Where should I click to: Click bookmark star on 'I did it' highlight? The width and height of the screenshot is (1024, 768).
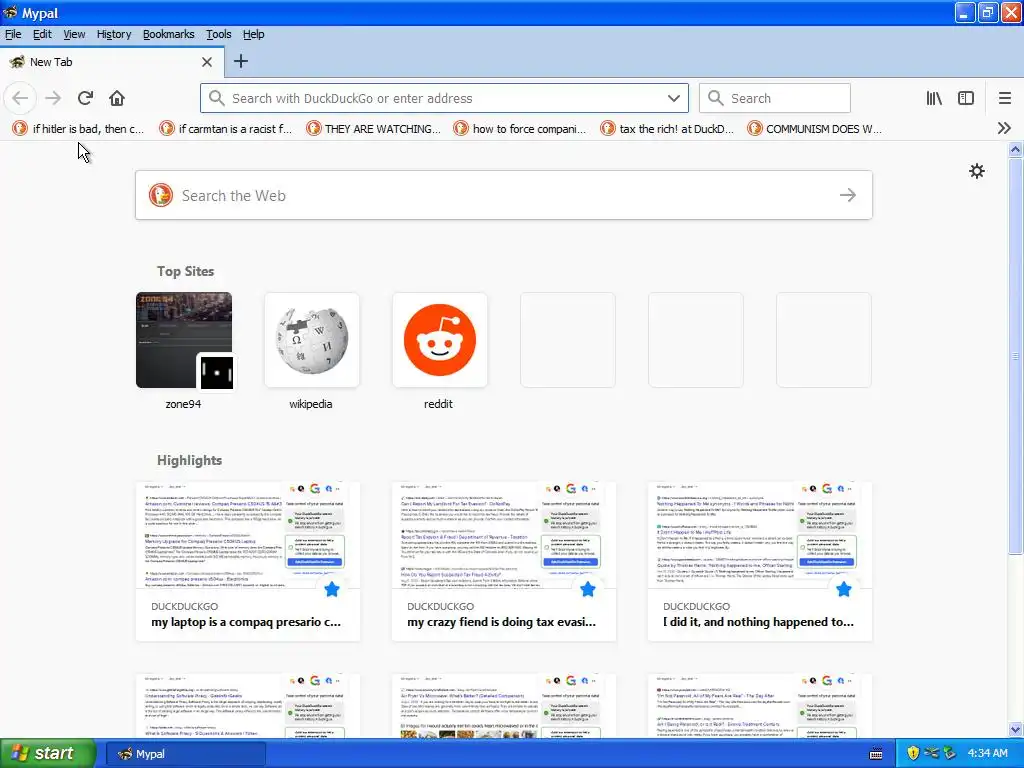(x=844, y=589)
